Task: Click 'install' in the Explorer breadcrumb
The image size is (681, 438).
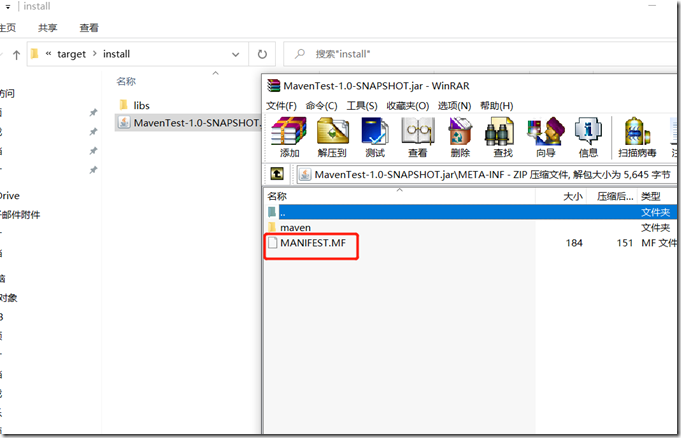Action: 116,54
